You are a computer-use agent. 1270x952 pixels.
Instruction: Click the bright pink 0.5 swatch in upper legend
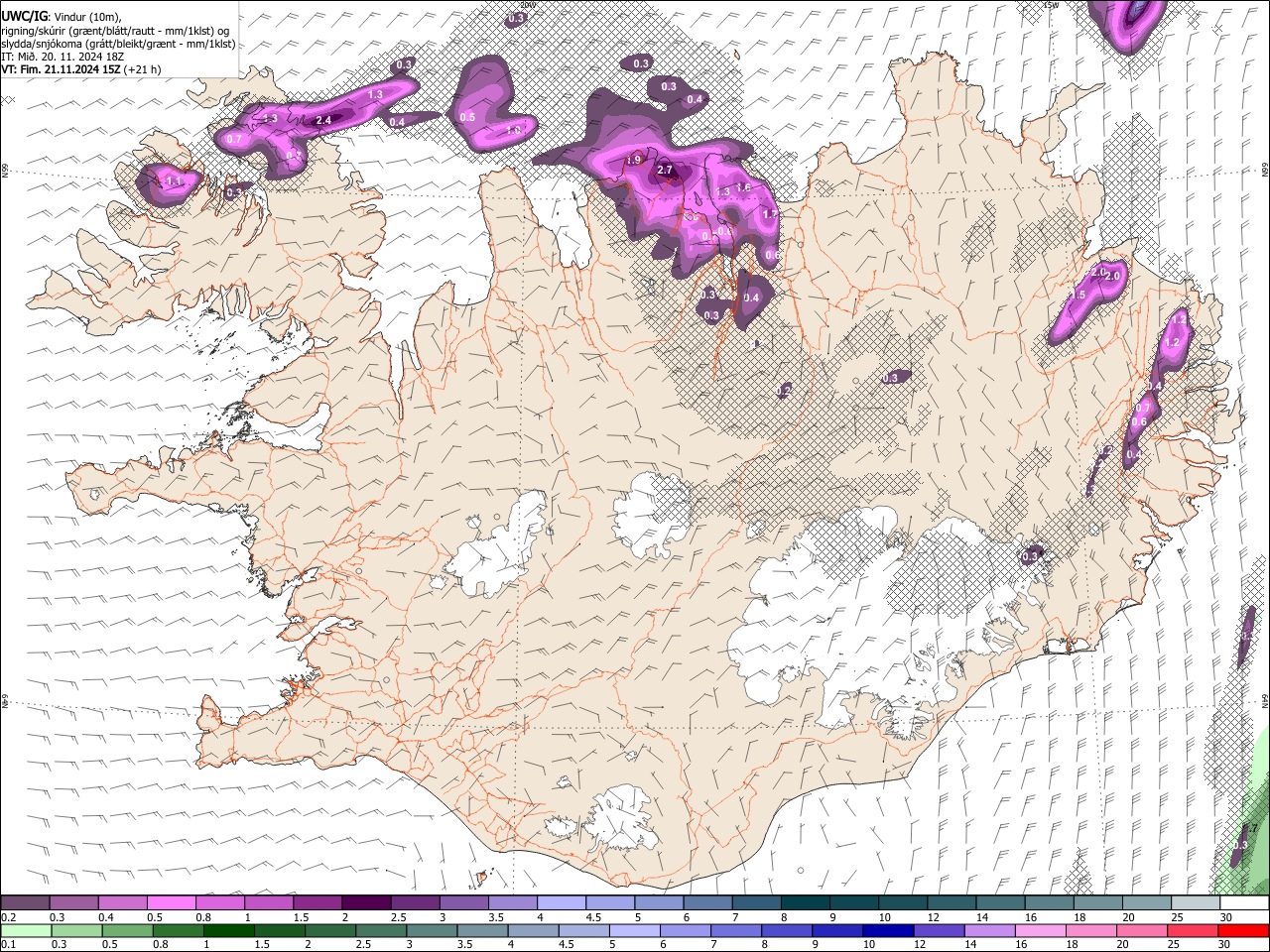pyautogui.click(x=171, y=903)
